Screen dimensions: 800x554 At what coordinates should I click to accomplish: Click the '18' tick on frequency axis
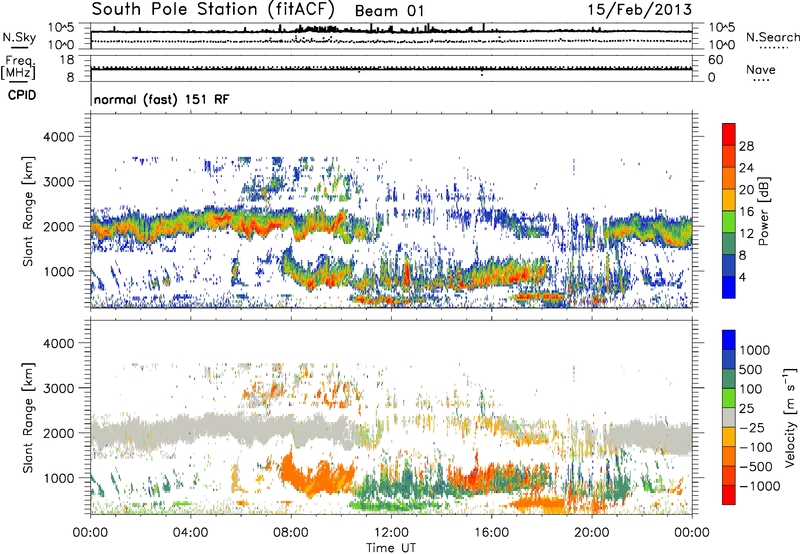(x=67, y=60)
